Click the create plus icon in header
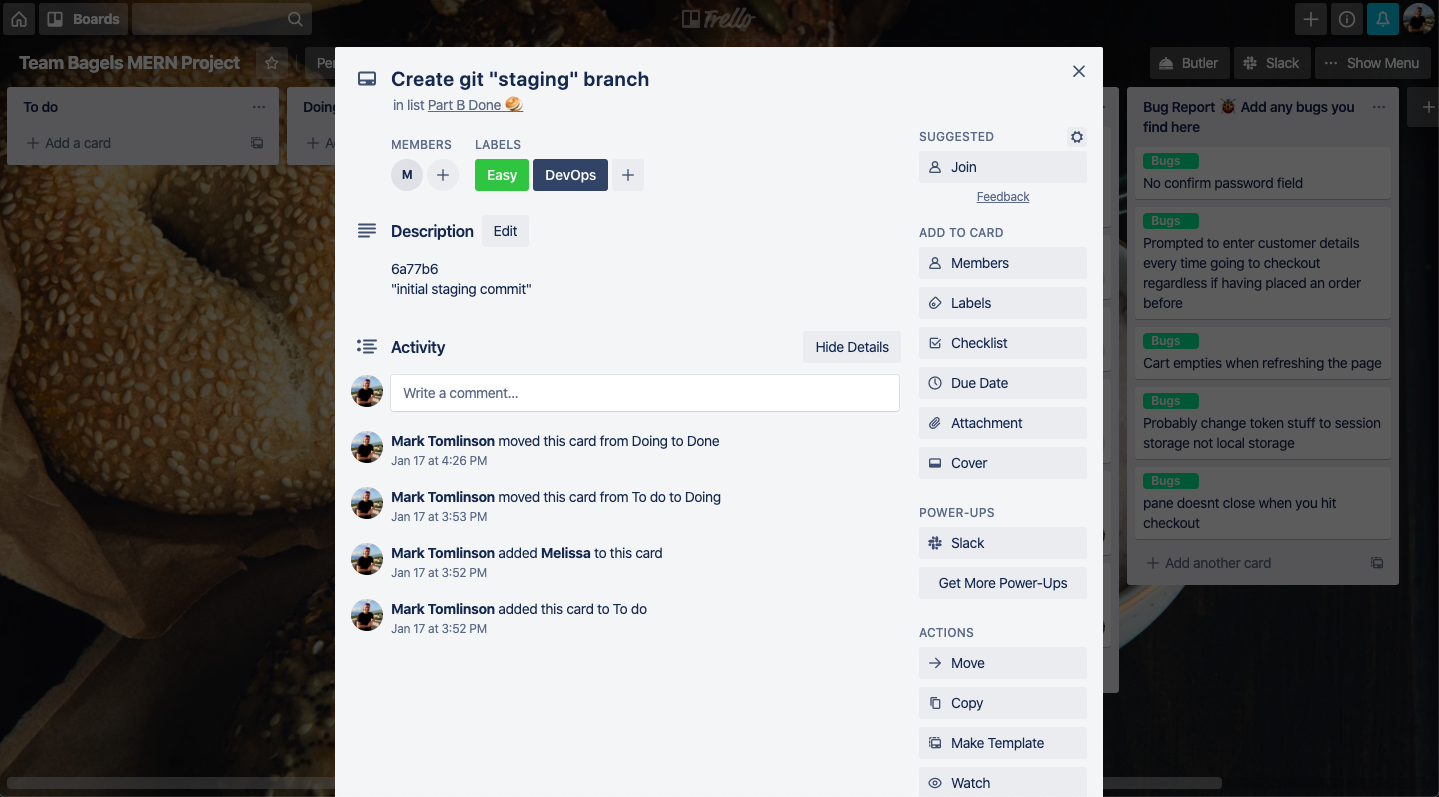Viewport: 1439px width, 797px height. point(1311,19)
